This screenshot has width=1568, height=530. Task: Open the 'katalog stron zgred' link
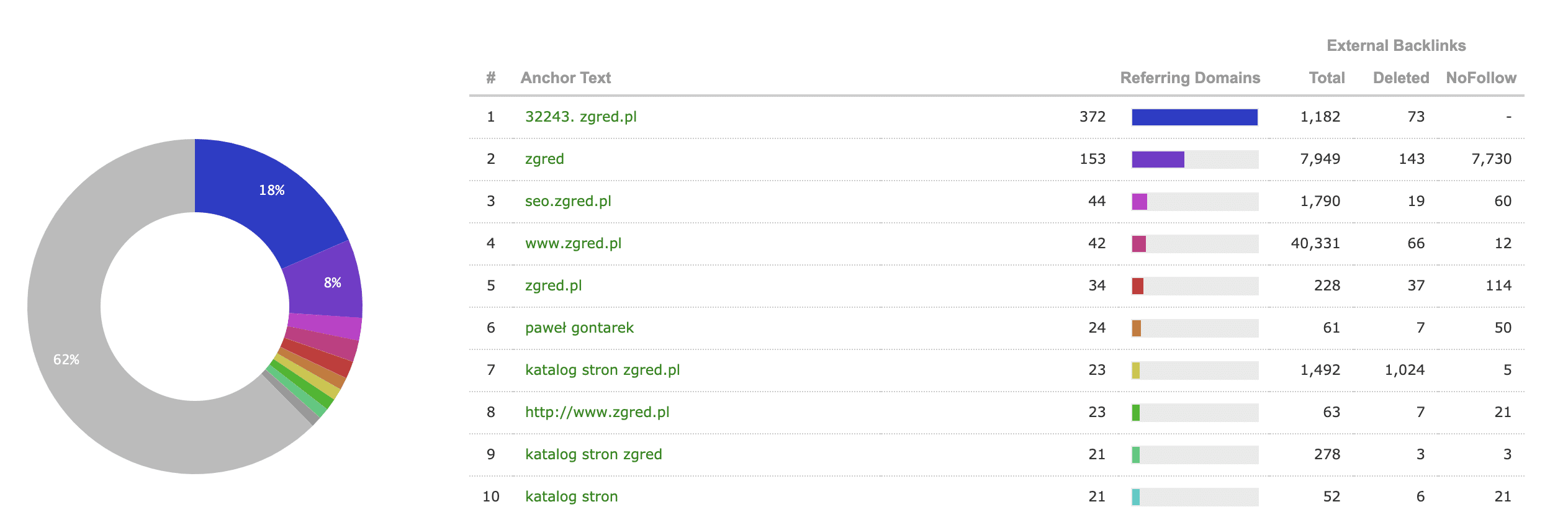coord(593,454)
